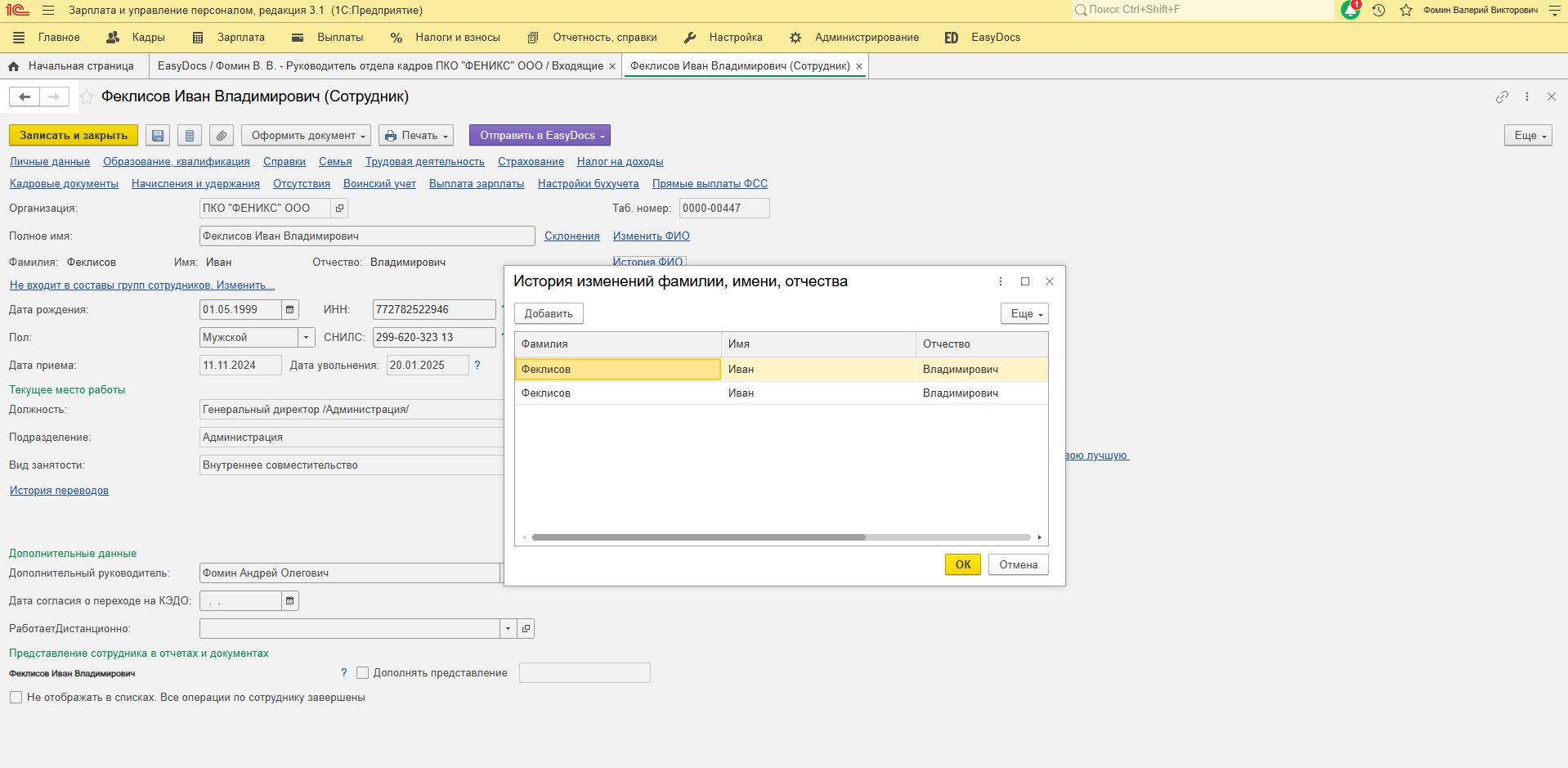Add page to favorites with star icon
The image size is (1568, 768).
click(x=87, y=97)
